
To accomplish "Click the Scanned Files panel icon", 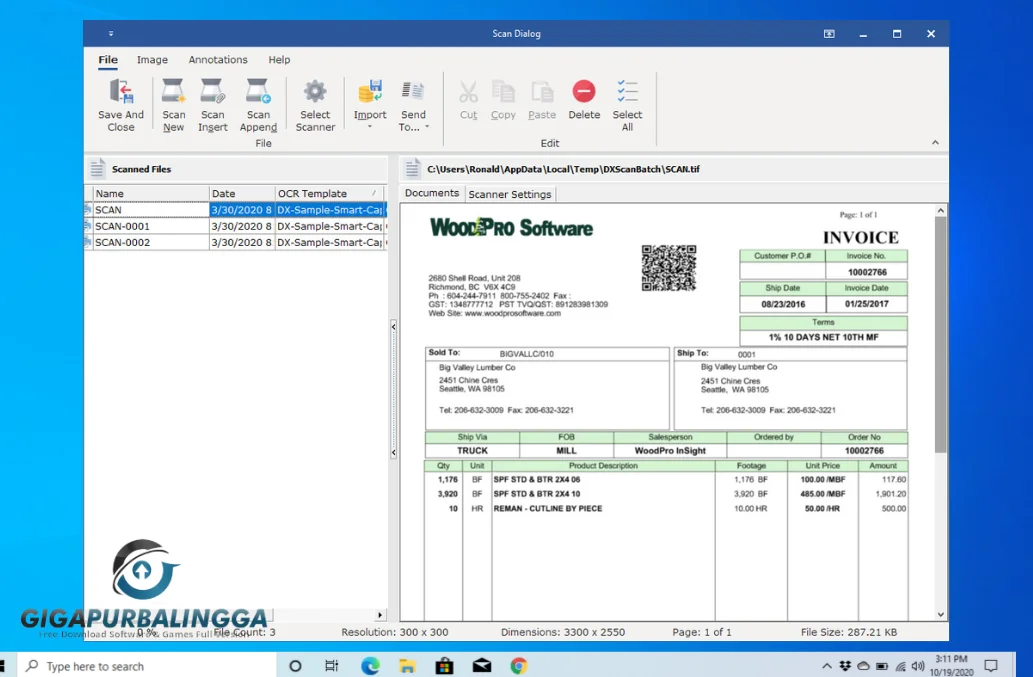I will pyautogui.click(x=97, y=169).
